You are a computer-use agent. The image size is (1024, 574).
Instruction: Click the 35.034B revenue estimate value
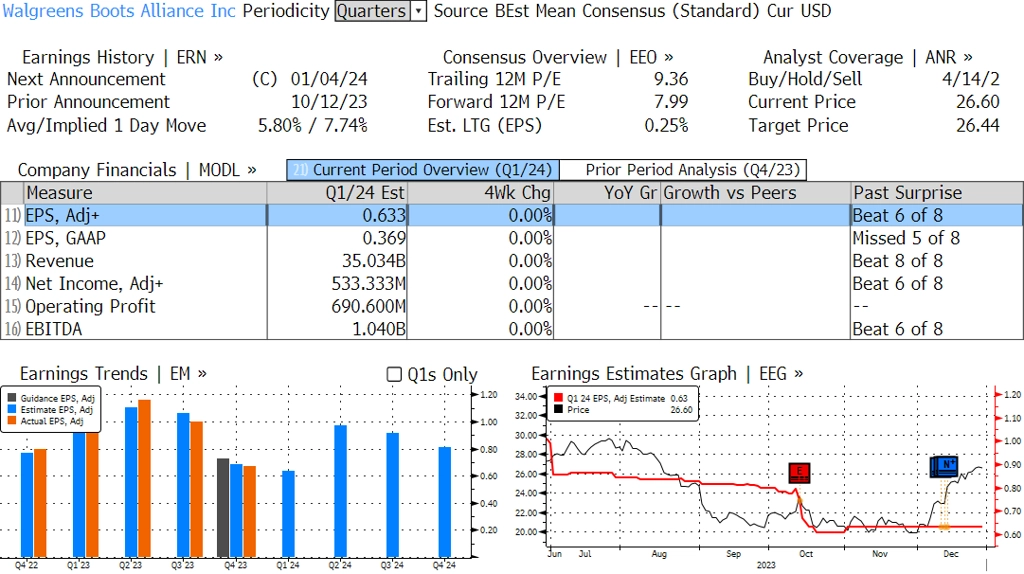[374, 261]
